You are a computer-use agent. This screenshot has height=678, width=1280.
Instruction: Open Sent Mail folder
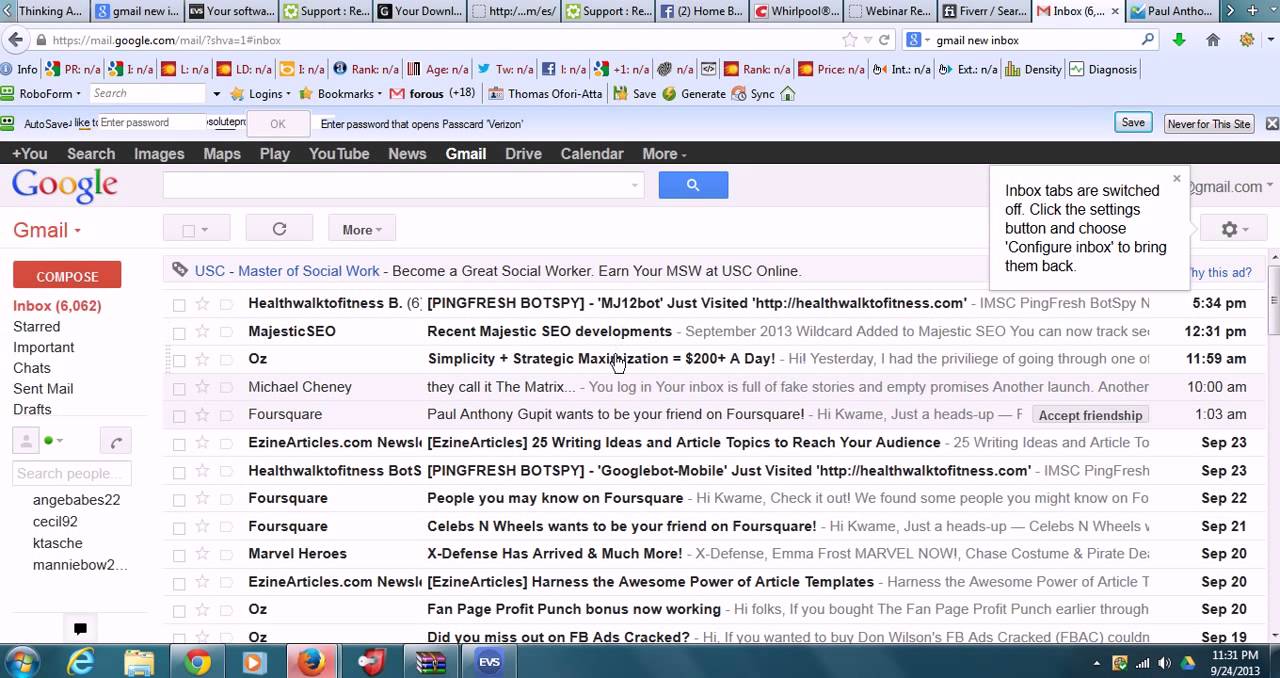coord(43,388)
